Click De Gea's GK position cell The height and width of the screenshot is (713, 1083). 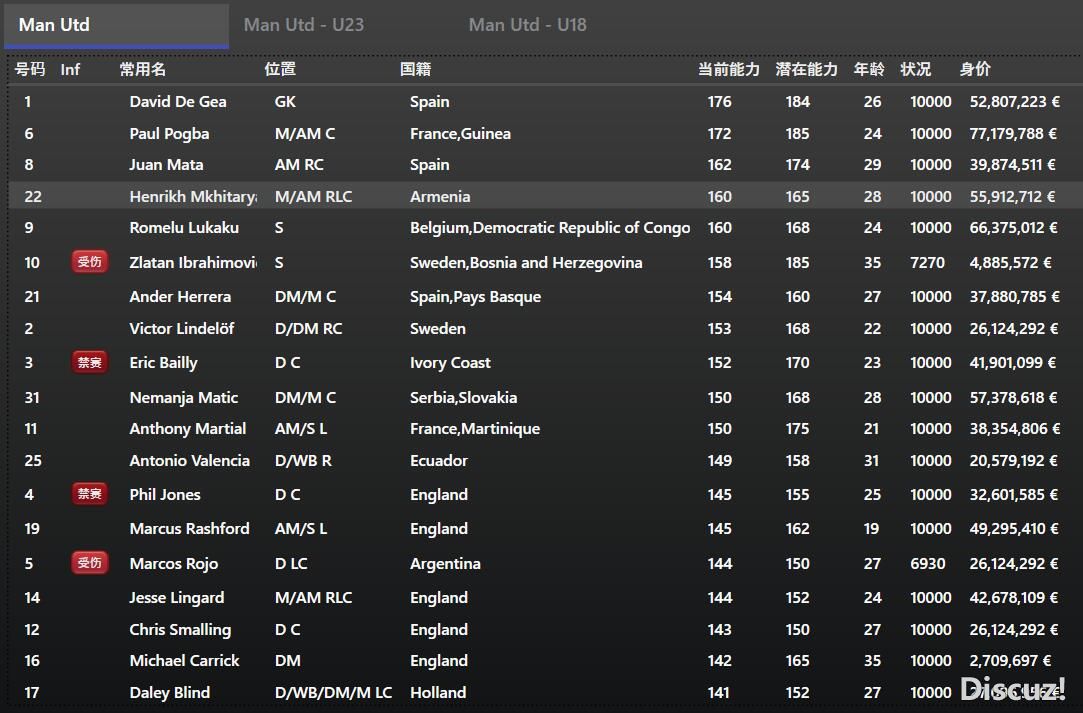tap(285, 102)
